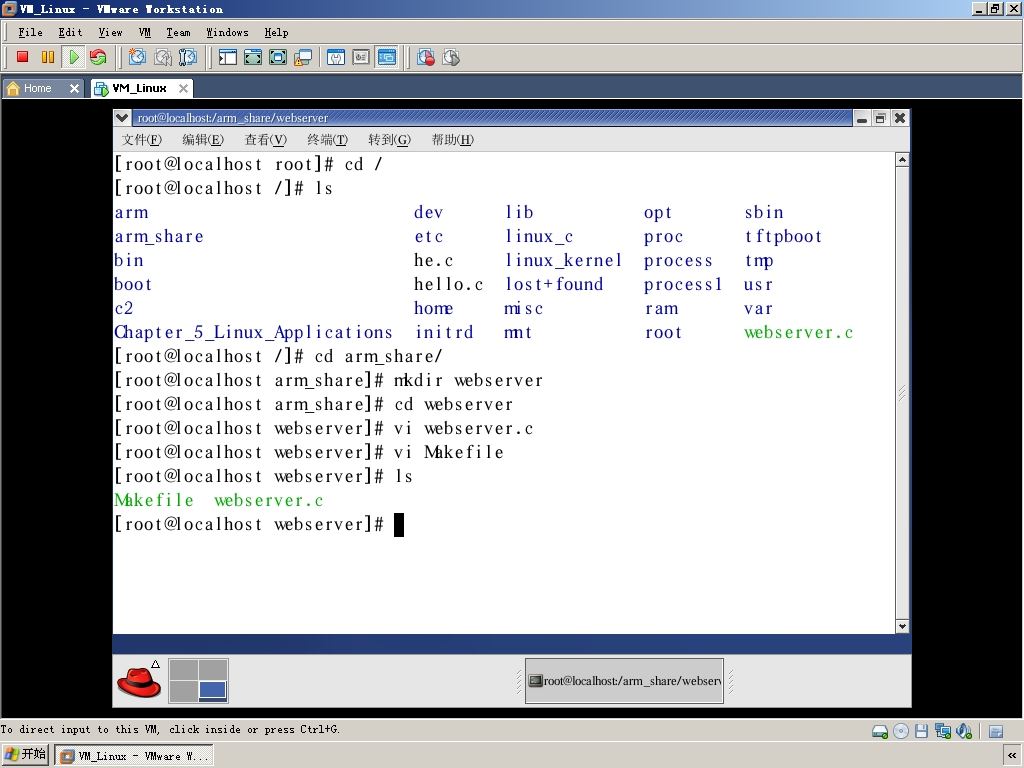Image resolution: width=1024 pixels, height=768 pixels.
Task: Open the terminal 转到(G) menu
Action: point(389,139)
